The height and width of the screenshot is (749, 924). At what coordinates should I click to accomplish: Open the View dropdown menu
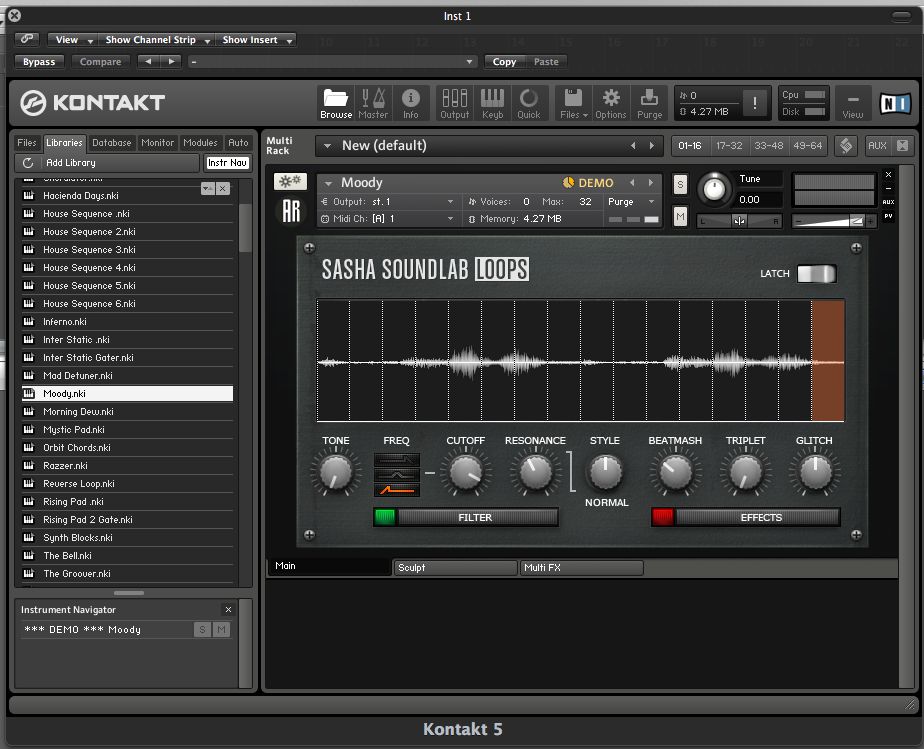74,39
